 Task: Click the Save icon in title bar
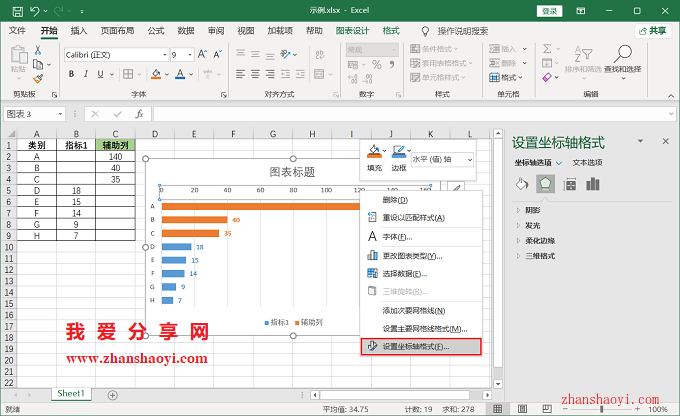click(x=17, y=11)
